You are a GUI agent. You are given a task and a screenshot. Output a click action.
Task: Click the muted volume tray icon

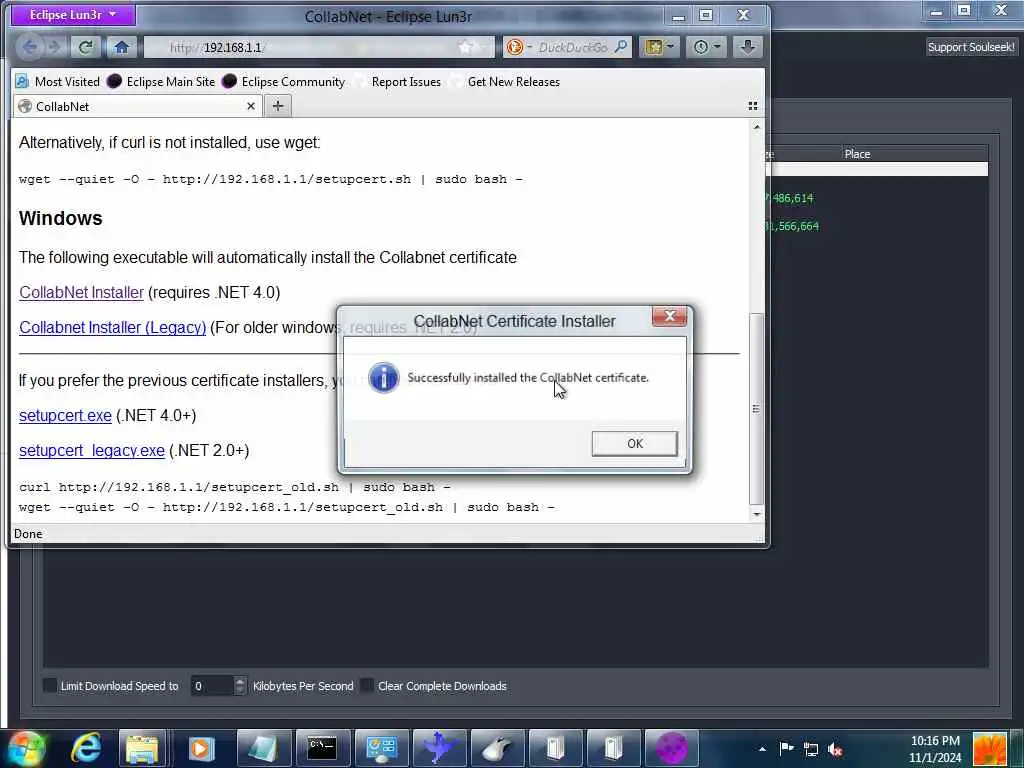835,748
